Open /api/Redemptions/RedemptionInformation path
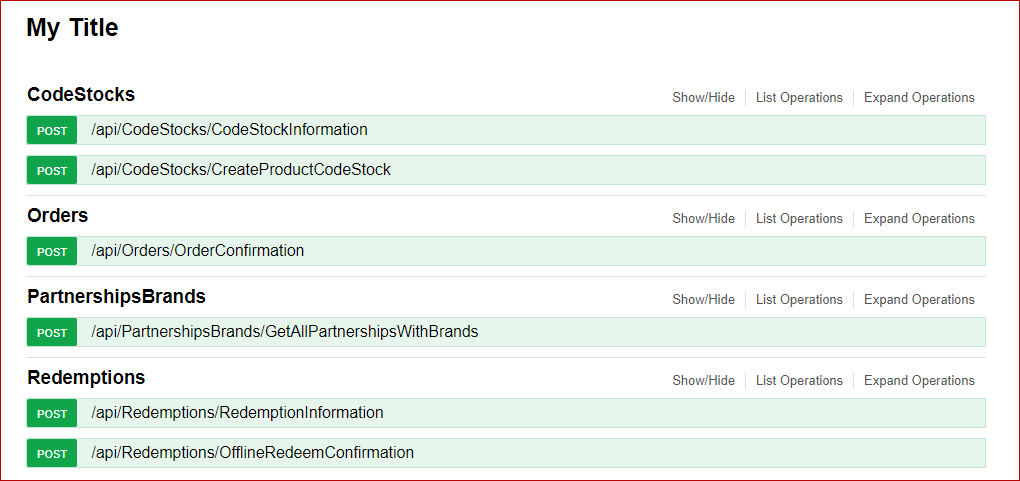The width and height of the screenshot is (1020, 481). coord(237,413)
